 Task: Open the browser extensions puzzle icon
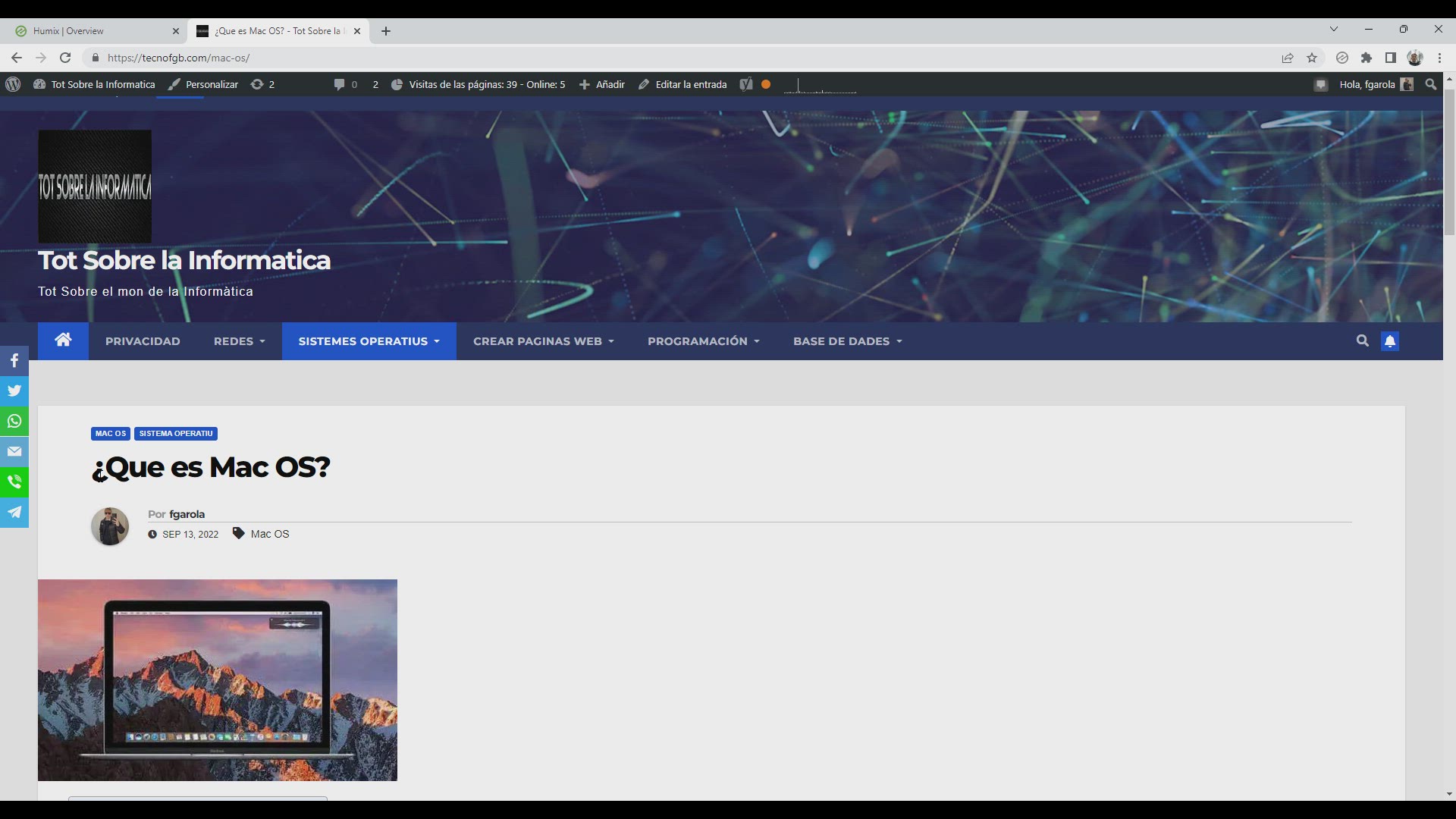tap(1367, 58)
